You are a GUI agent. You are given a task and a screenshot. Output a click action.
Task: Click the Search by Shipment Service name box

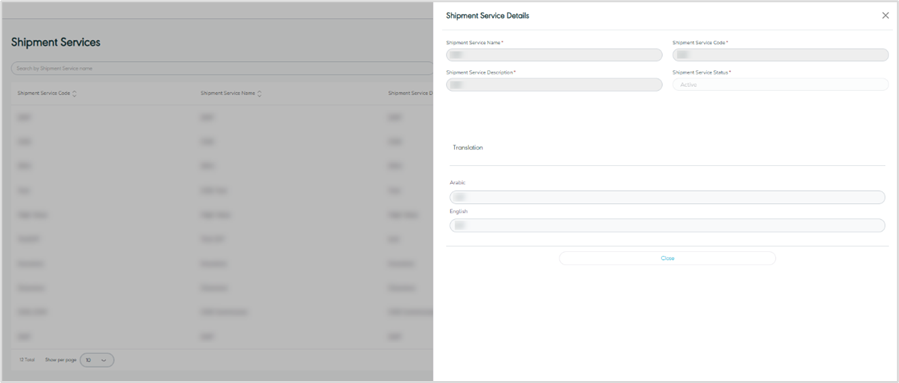click(x=222, y=68)
